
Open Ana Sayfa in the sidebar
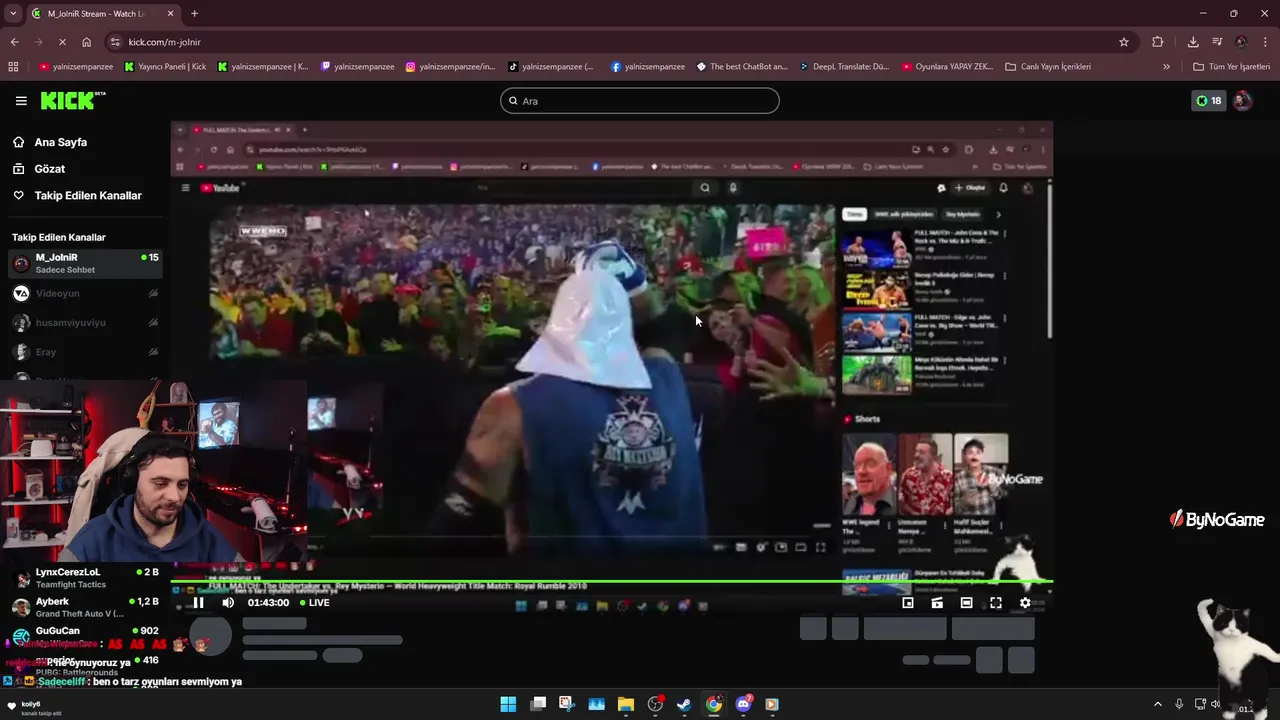point(60,142)
